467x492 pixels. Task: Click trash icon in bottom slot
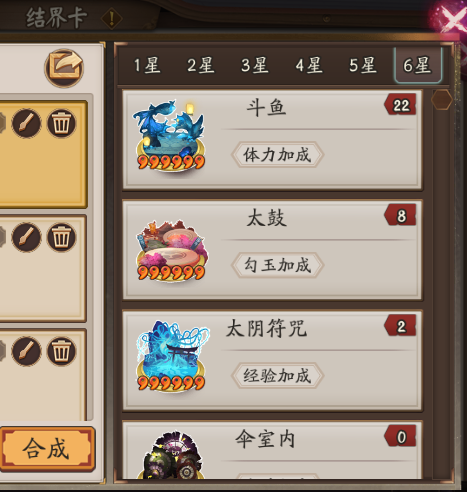point(61,351)
